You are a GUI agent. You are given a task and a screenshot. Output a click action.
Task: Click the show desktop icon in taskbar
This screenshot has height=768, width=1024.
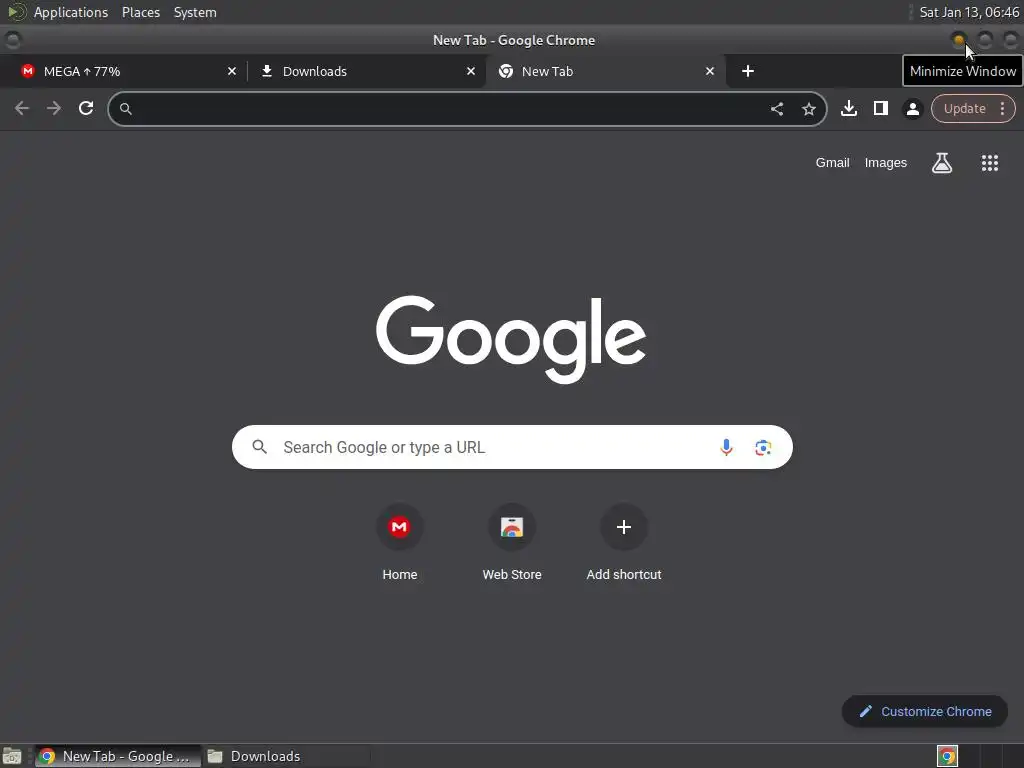click(x=12, y=756)
